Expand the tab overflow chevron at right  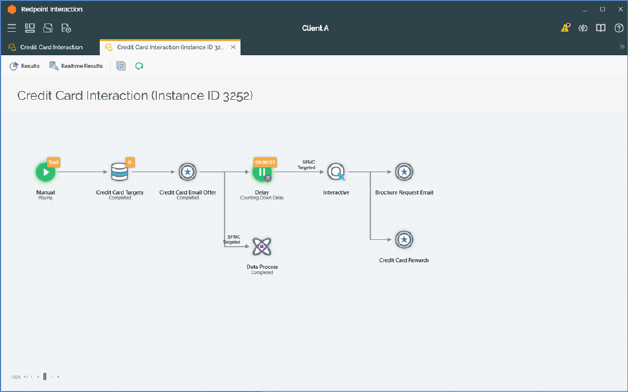pos(622,47)
